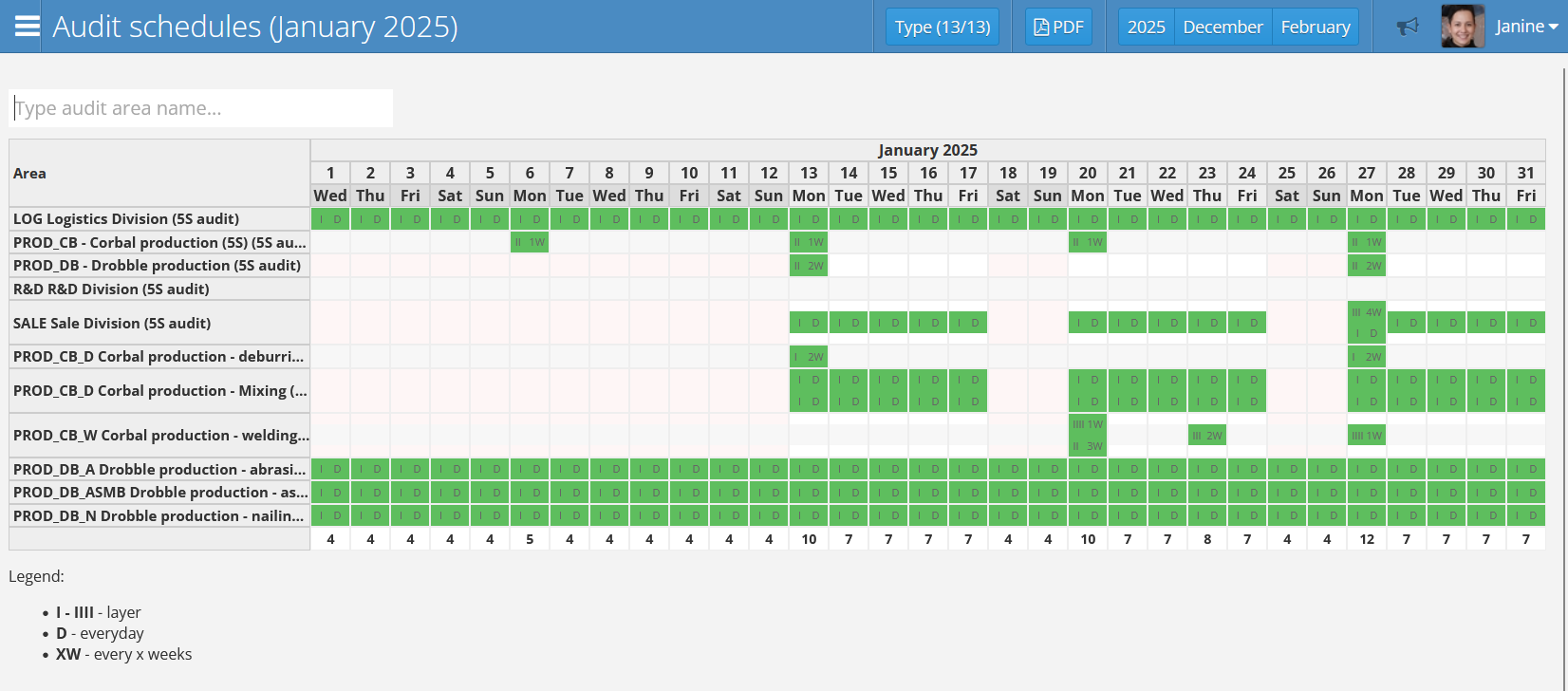Go to the February schedule

click(x=1315, y=27)
